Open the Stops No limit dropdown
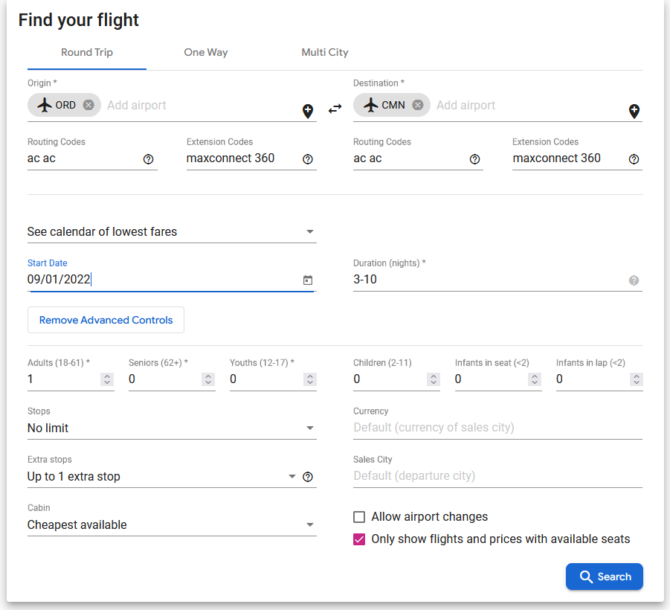The height and width of the screenshot is (610, 670). point(172,428)
